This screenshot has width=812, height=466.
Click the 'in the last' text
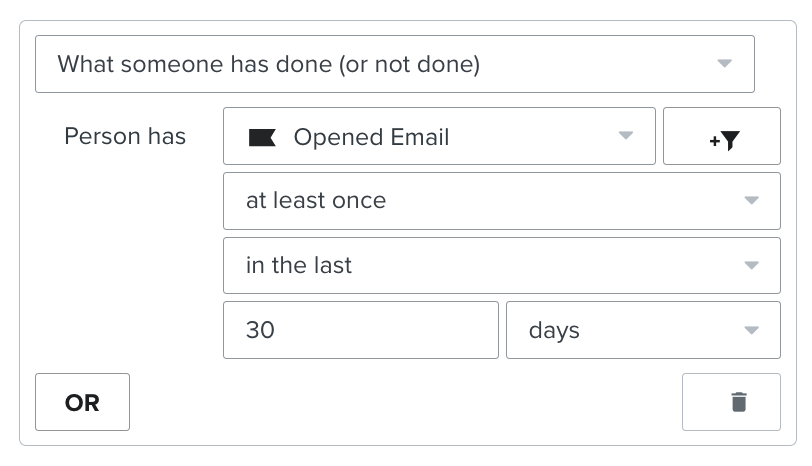(x=299, y=265)
